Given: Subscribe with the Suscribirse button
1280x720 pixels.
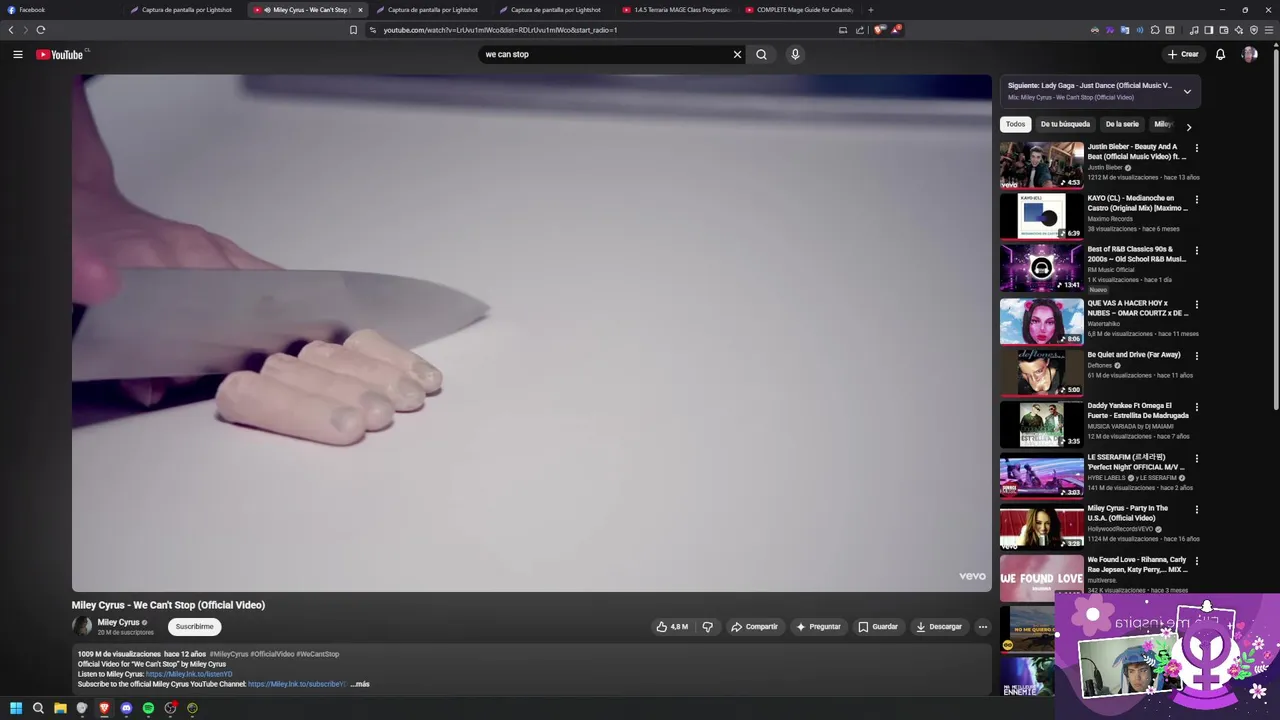Looking at the screenshot, I should 194,627.
